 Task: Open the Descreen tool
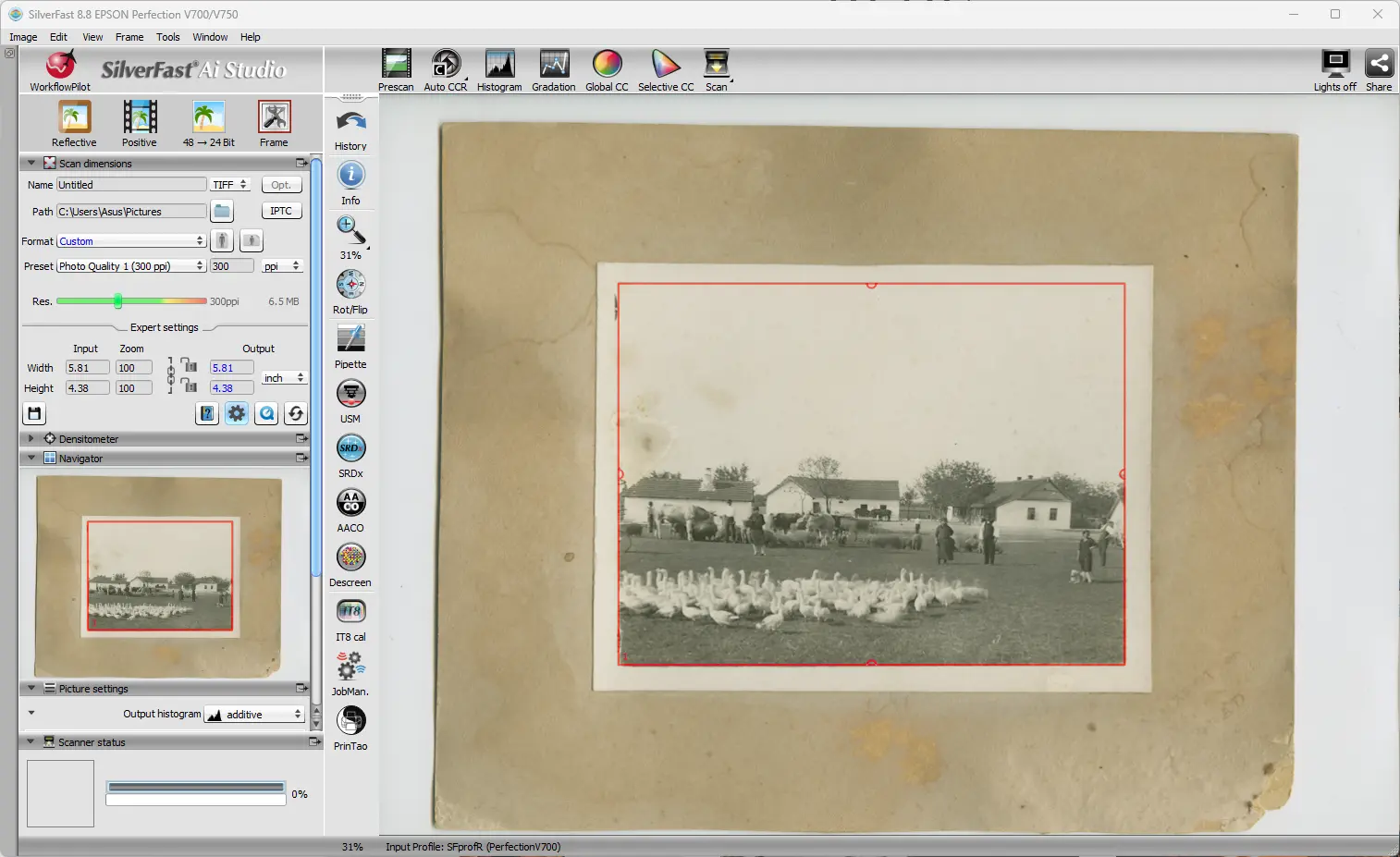350,557
